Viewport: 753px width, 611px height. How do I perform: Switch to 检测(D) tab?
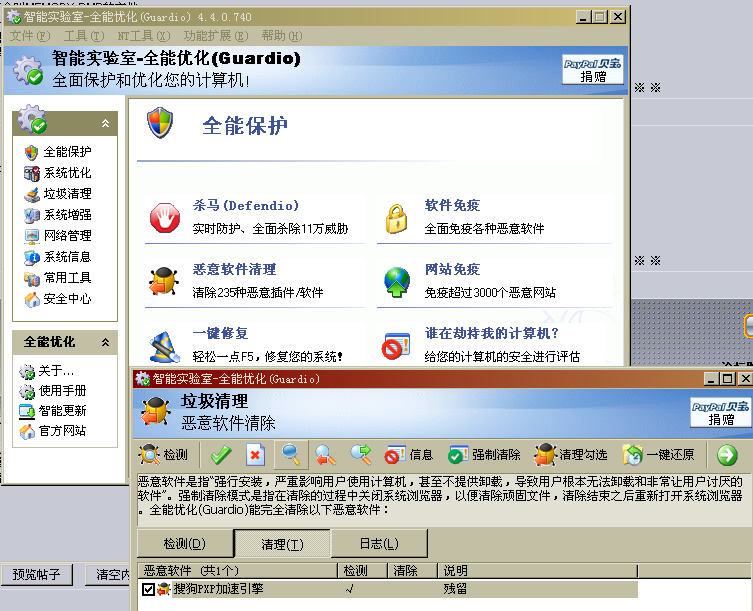[x=185, y=544]
